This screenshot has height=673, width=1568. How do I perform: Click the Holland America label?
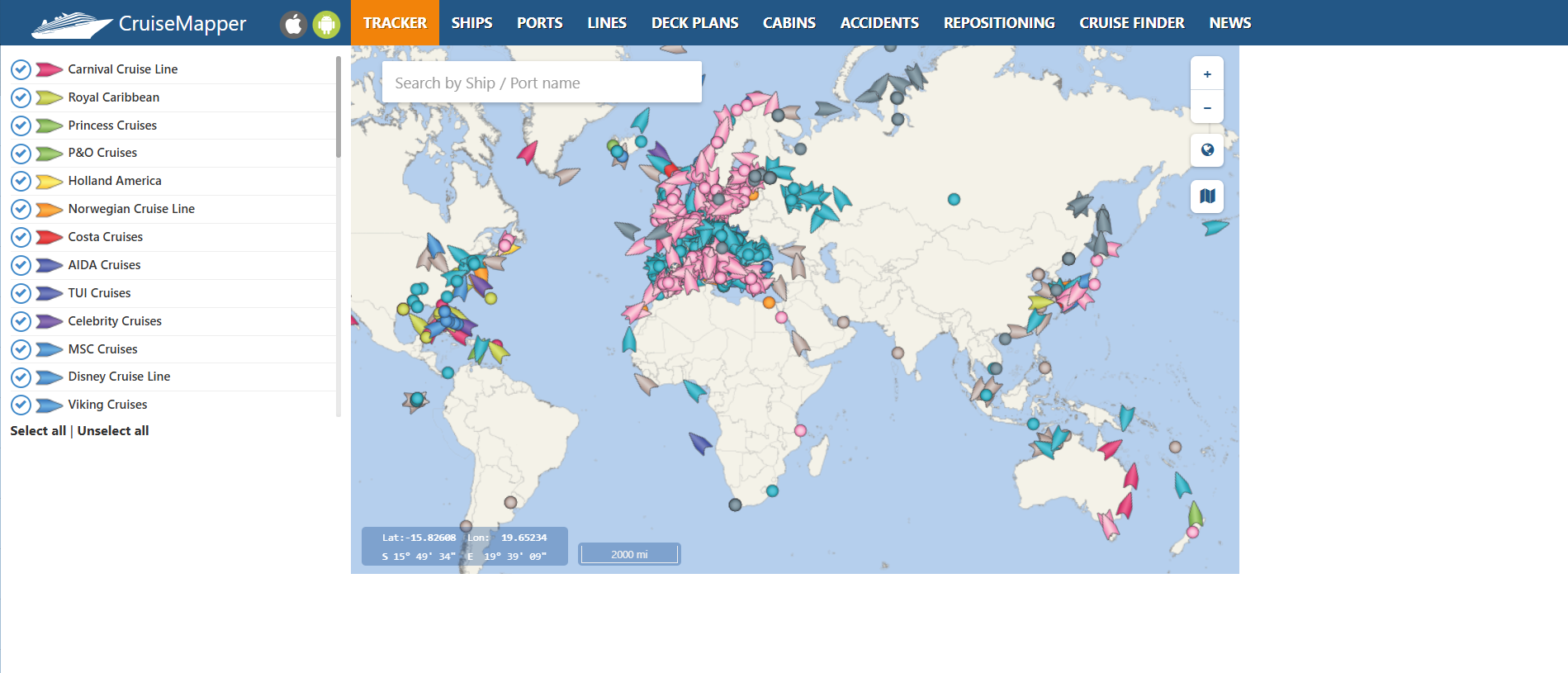(x=115, y=181)
